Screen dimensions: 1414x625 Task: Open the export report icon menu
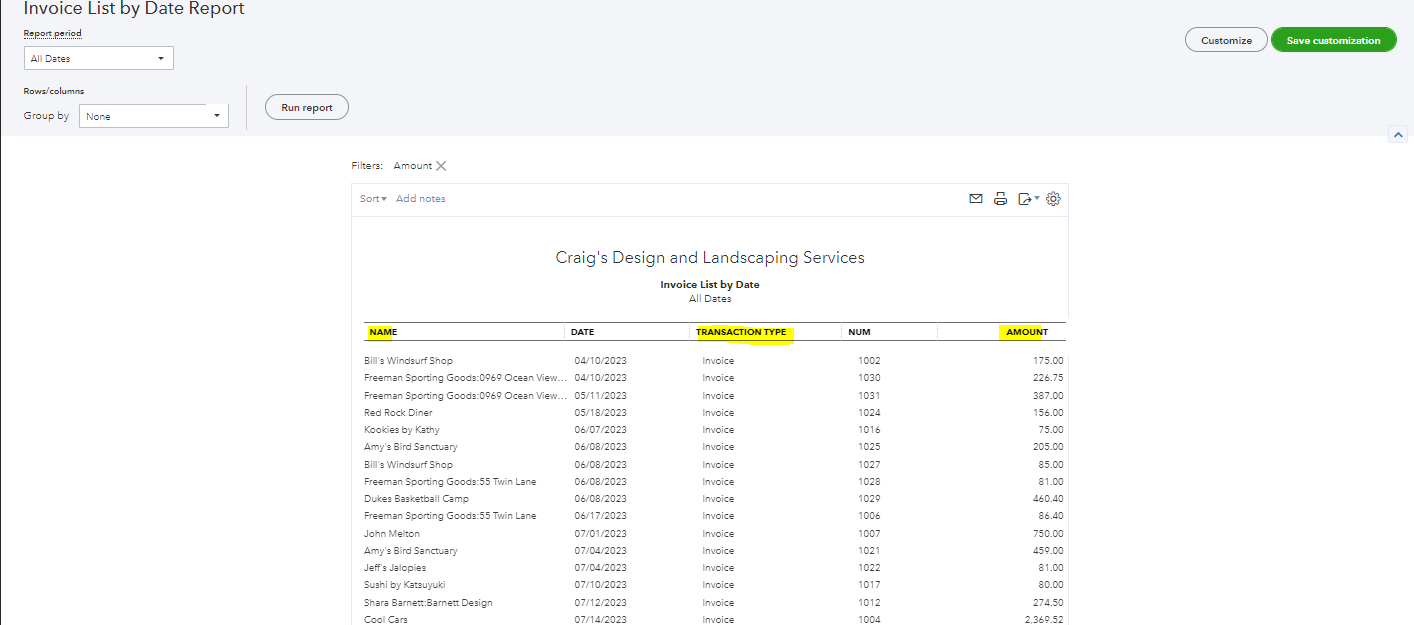point(1028,199)
